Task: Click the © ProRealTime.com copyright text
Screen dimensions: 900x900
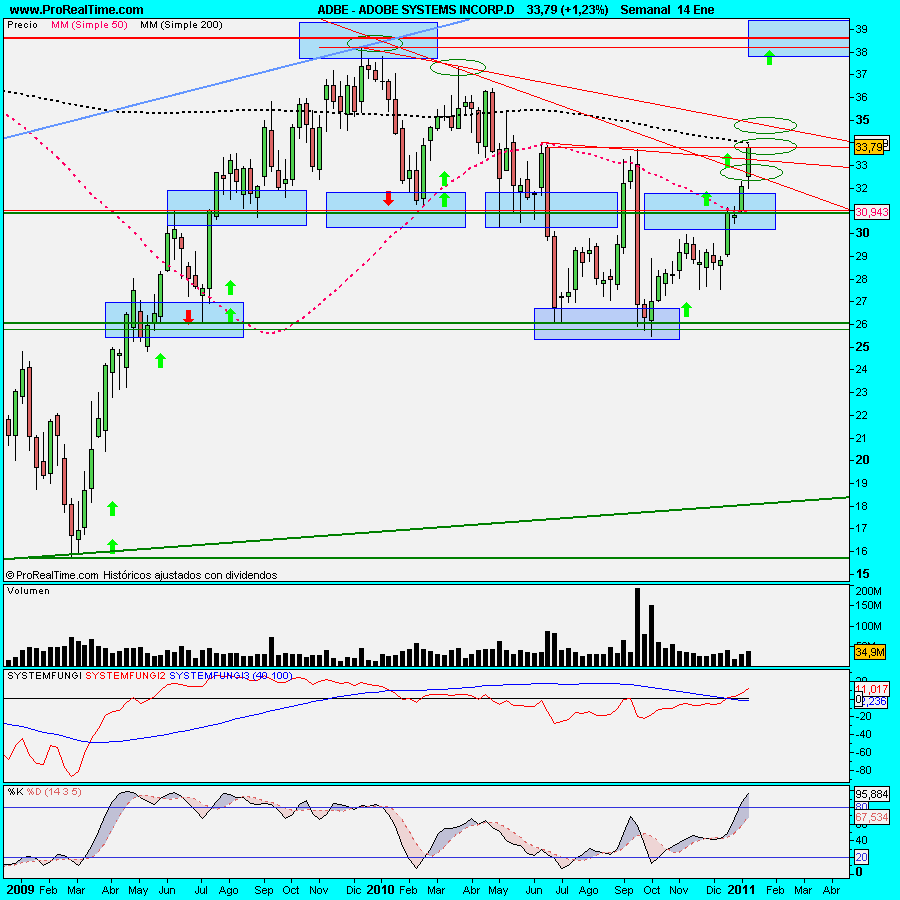Action: 52,575
